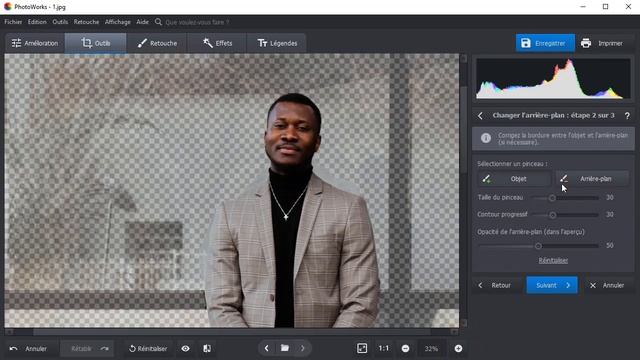Click the Annuler undo button in bottom bar
Screen dimensions: 640x360
(29, 349)
